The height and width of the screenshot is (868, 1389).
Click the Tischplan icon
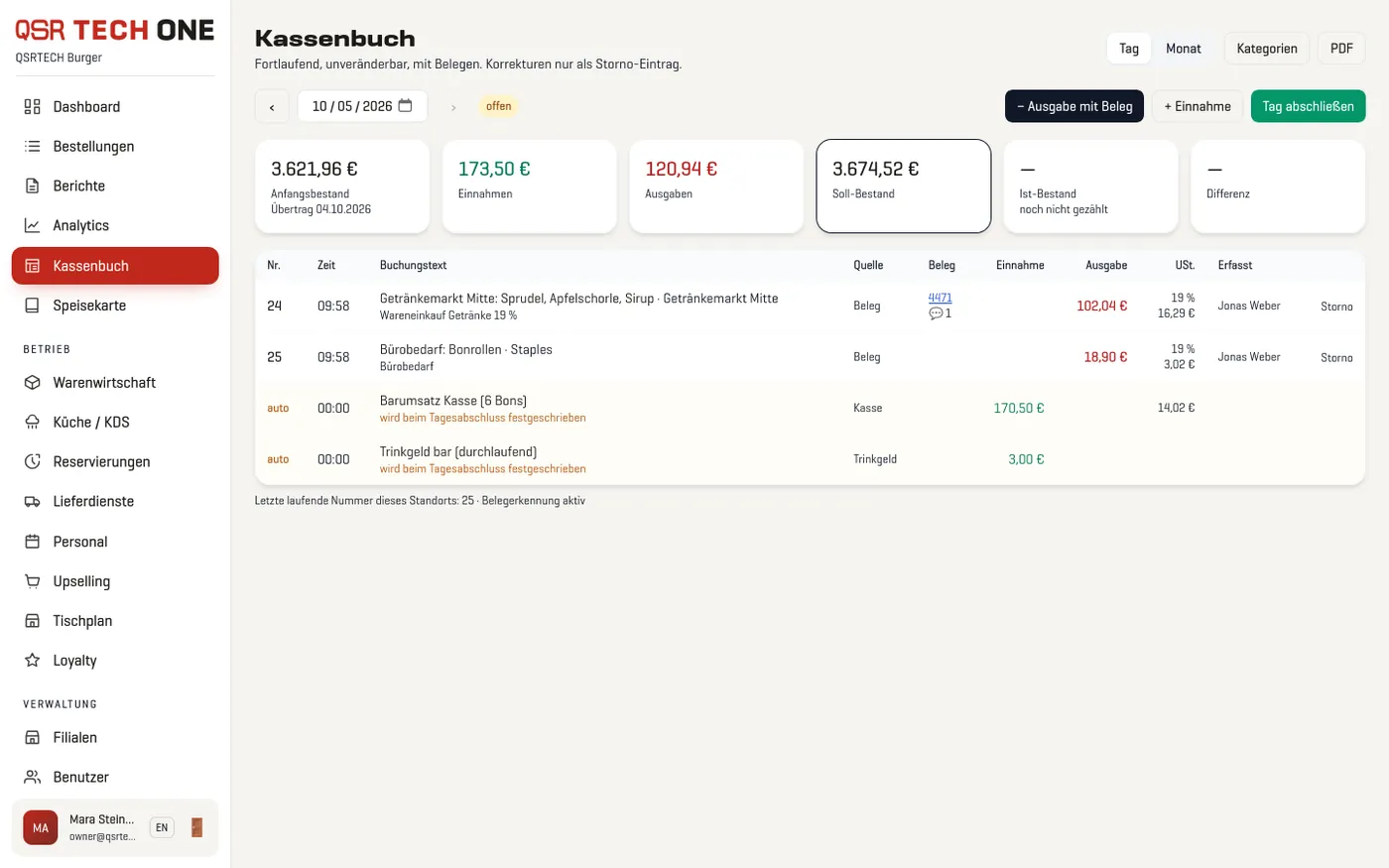33,621
